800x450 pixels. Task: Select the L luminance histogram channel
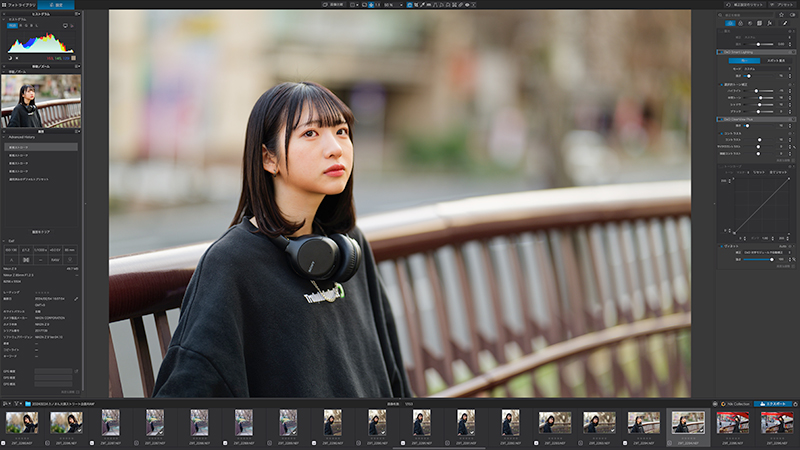point(37,26)
